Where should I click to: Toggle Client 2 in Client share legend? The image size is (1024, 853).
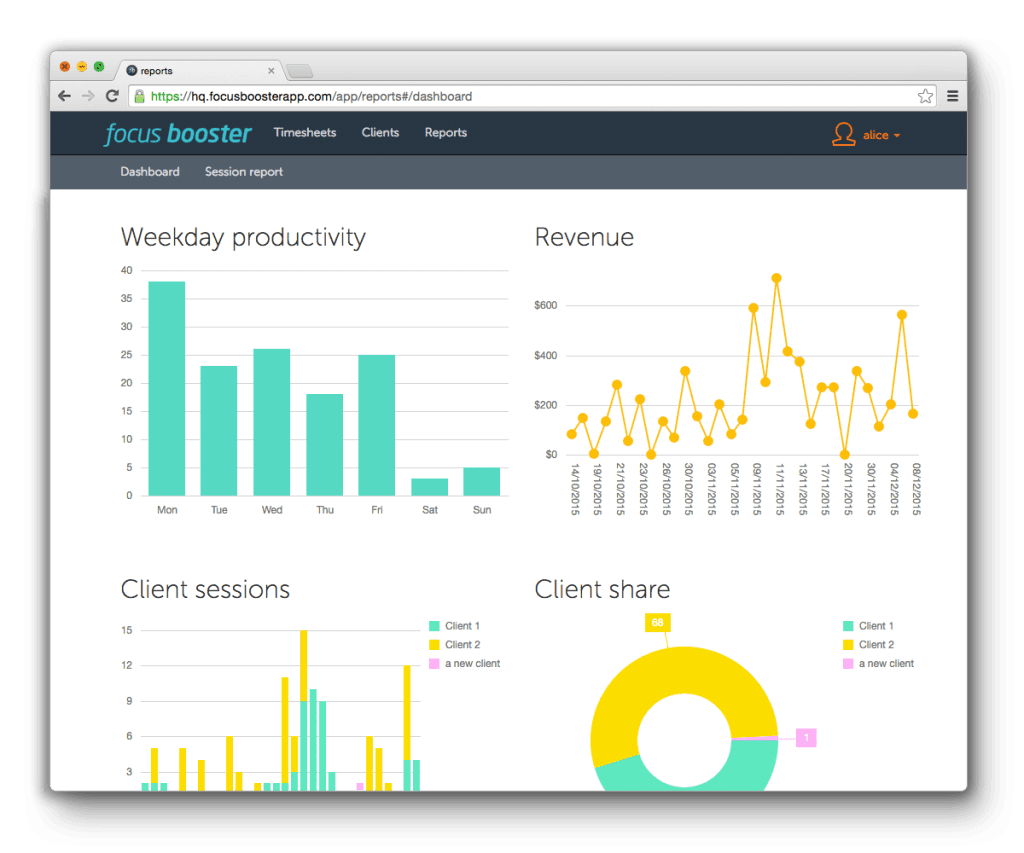point(876,645)
